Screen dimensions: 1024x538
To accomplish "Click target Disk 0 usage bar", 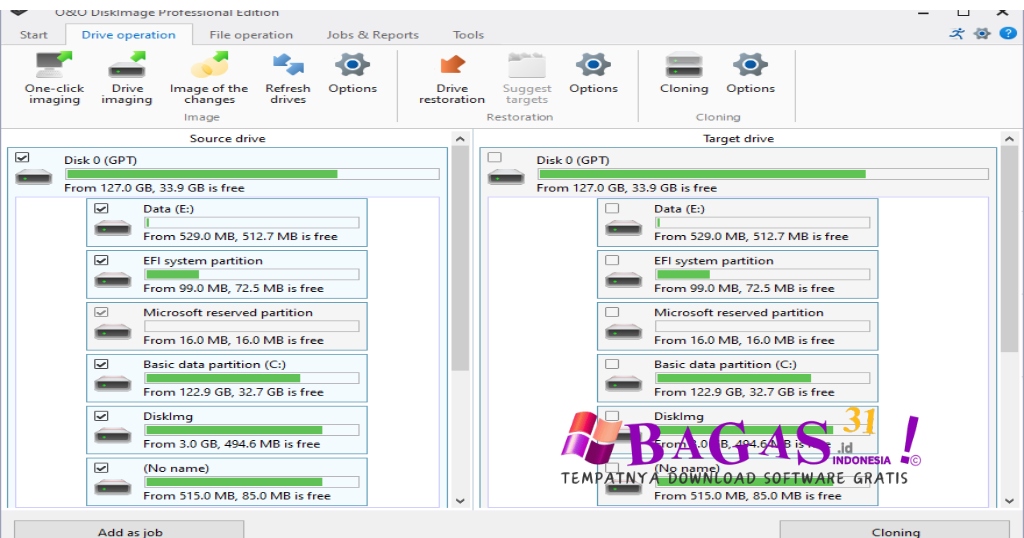I will (x=763, y=174).
